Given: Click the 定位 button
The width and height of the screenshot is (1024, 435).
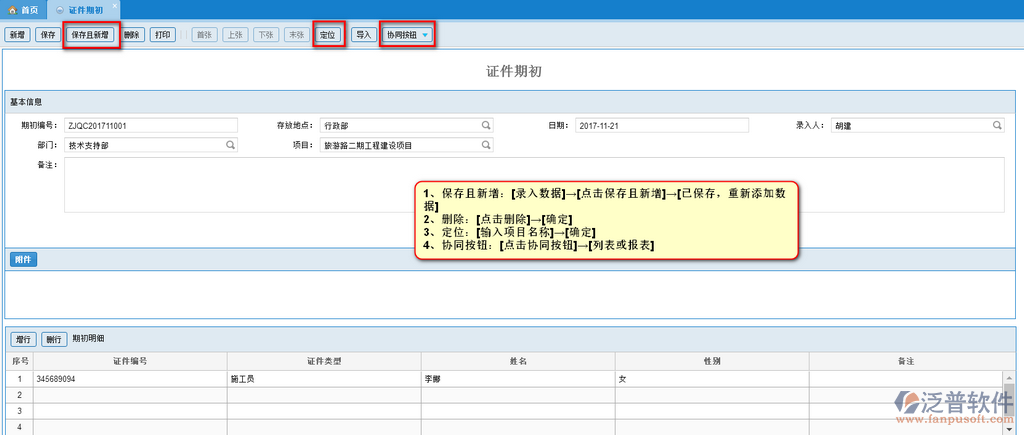Looking at the screenshot, I should tap(328, 35).
